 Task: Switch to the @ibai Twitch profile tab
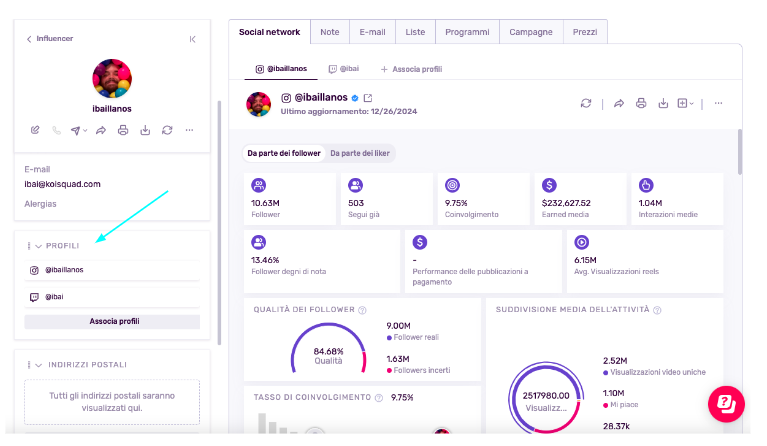(343, 69)
